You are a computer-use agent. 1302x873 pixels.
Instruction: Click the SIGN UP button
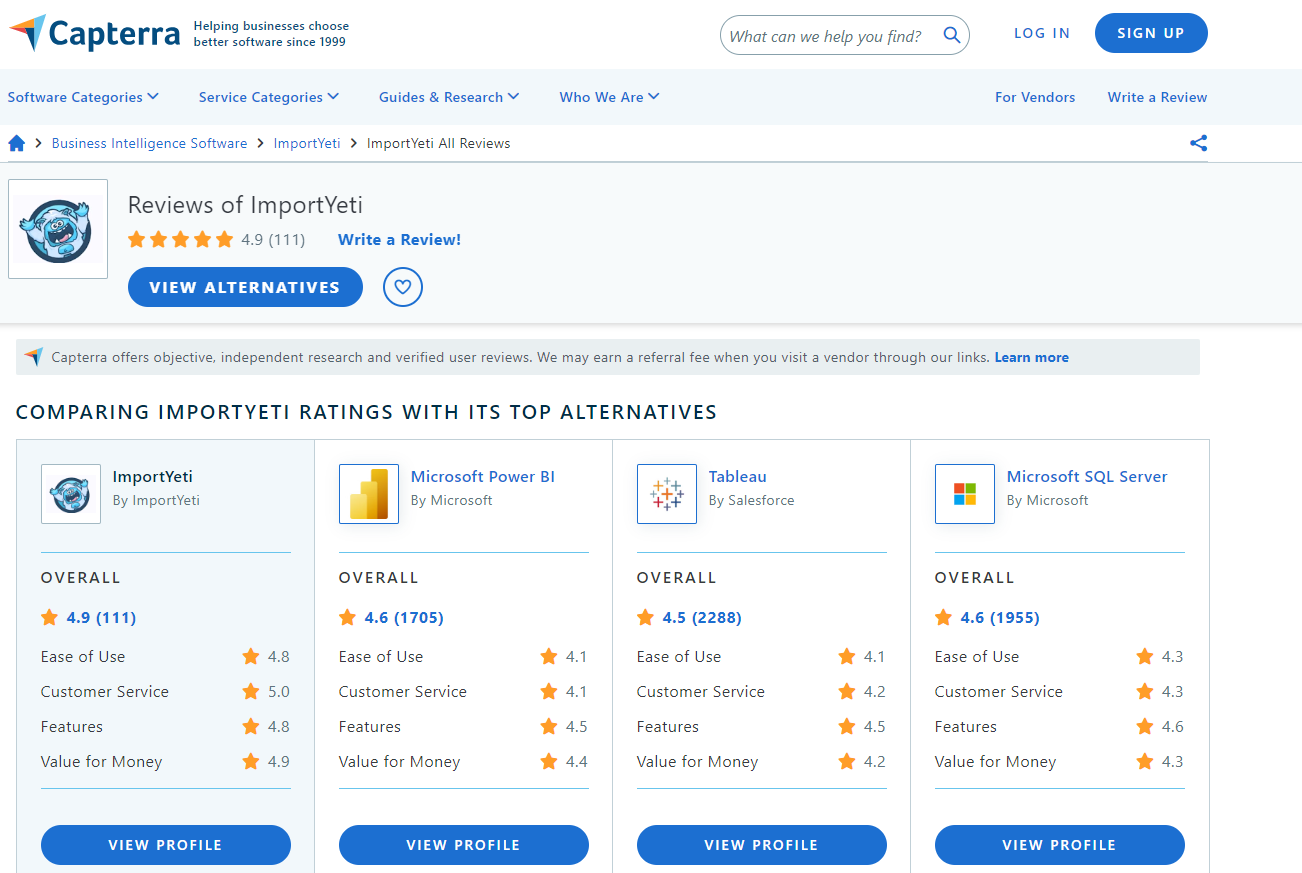(x=1151, y=33)
